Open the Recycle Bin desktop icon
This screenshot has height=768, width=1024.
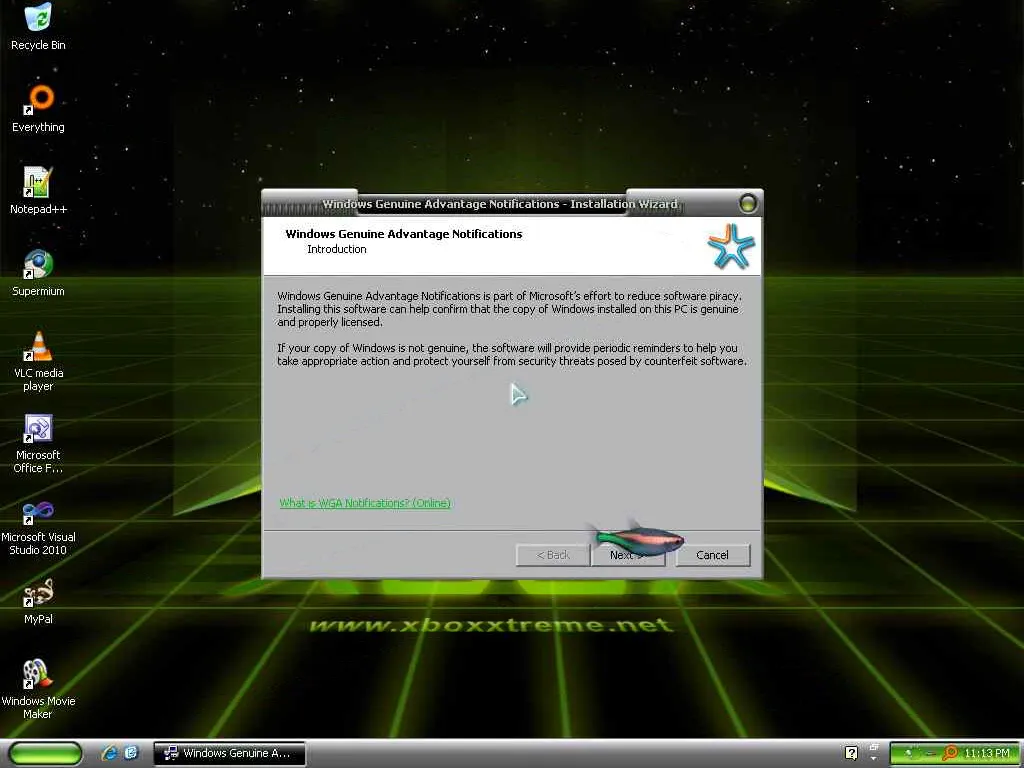point(38,26)
